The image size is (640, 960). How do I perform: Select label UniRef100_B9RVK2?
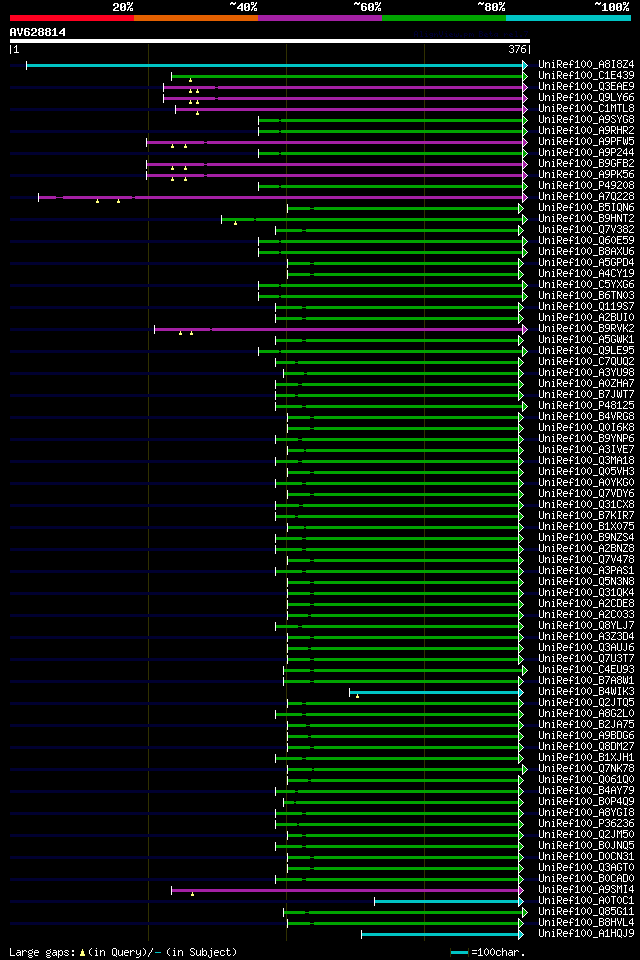[586, 329]
